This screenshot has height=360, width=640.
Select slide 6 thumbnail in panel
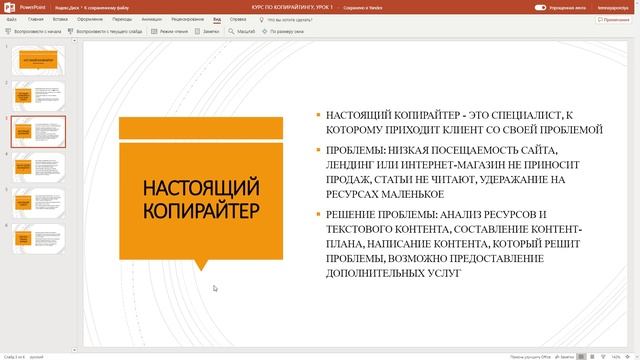(38, 238)
